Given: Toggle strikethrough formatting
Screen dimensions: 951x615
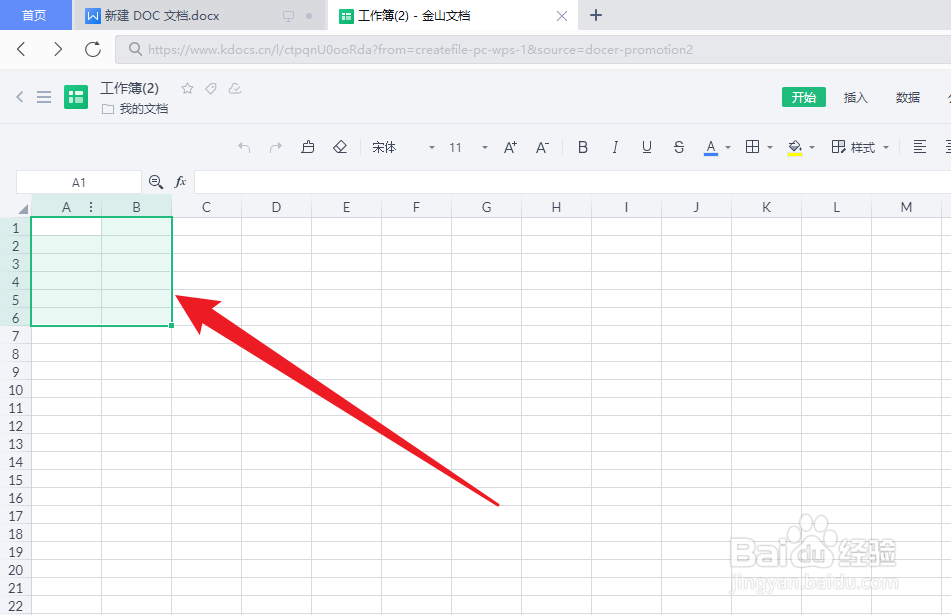Looking at the screenshot, I should pos(679,147).
